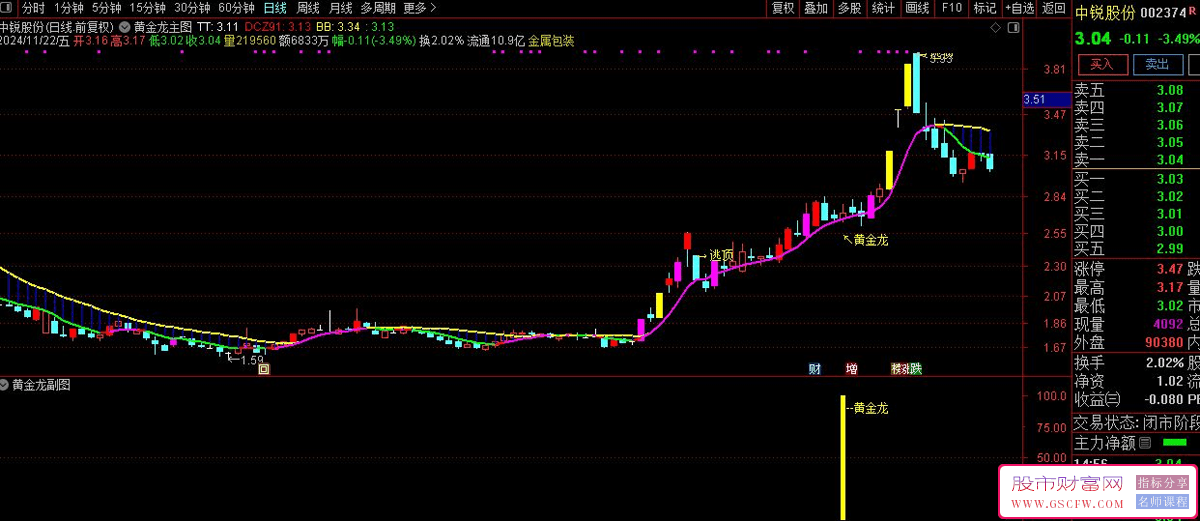Click the 黄金龙 arrow label on main chart

(x=866, y=240)
